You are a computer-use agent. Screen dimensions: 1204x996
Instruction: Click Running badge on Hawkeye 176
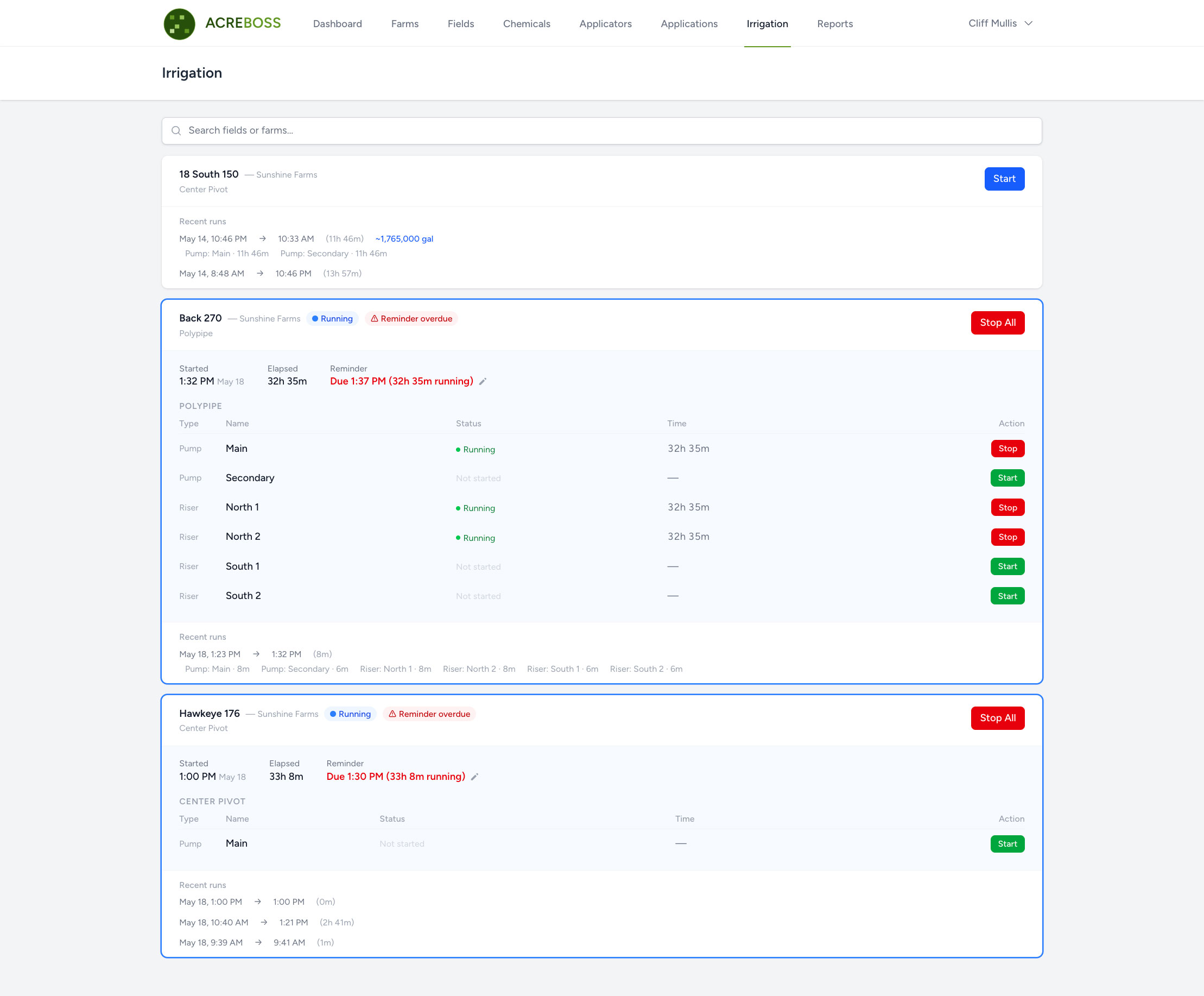tap(350, 714)
